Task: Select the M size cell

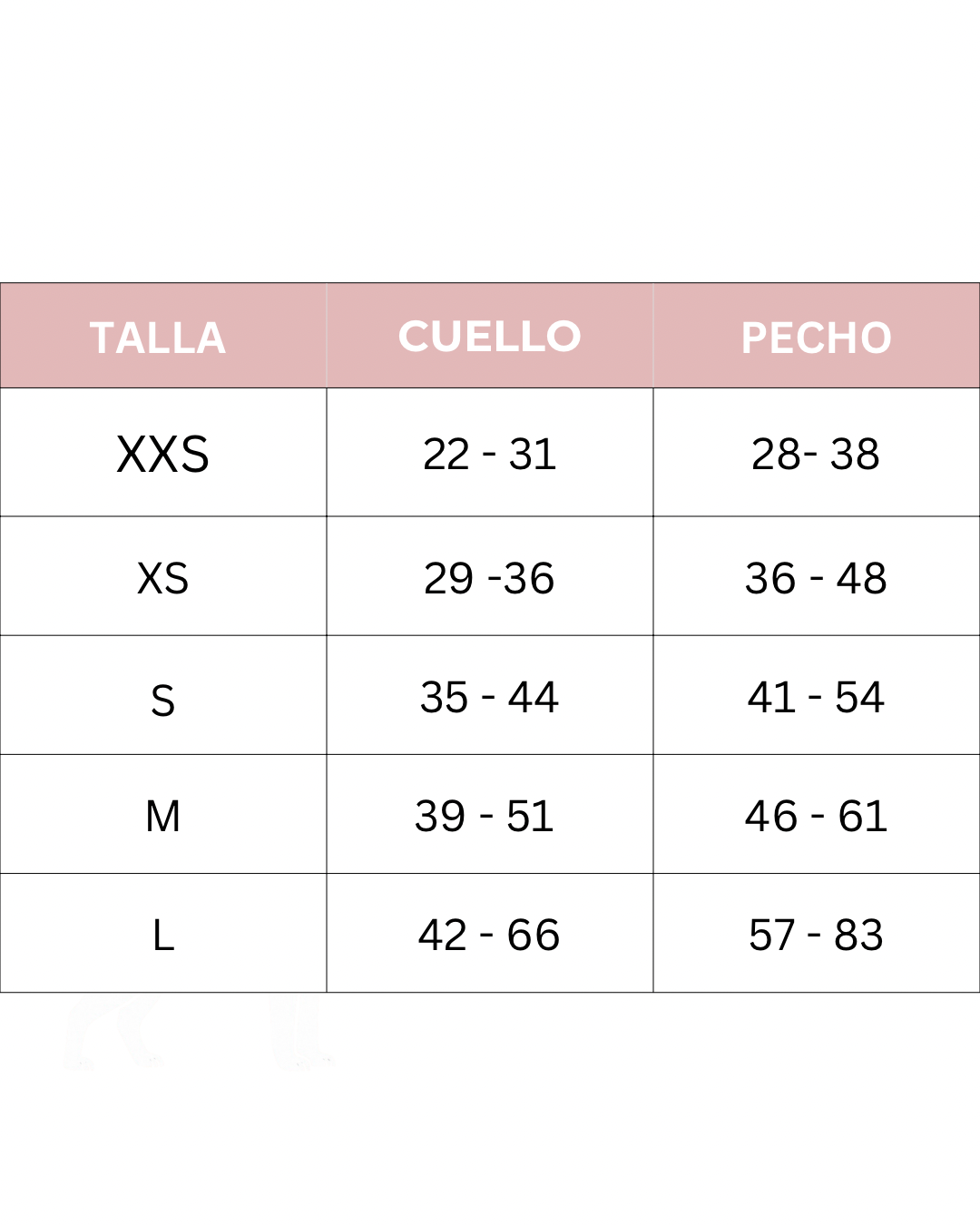Action: (162, 816)
